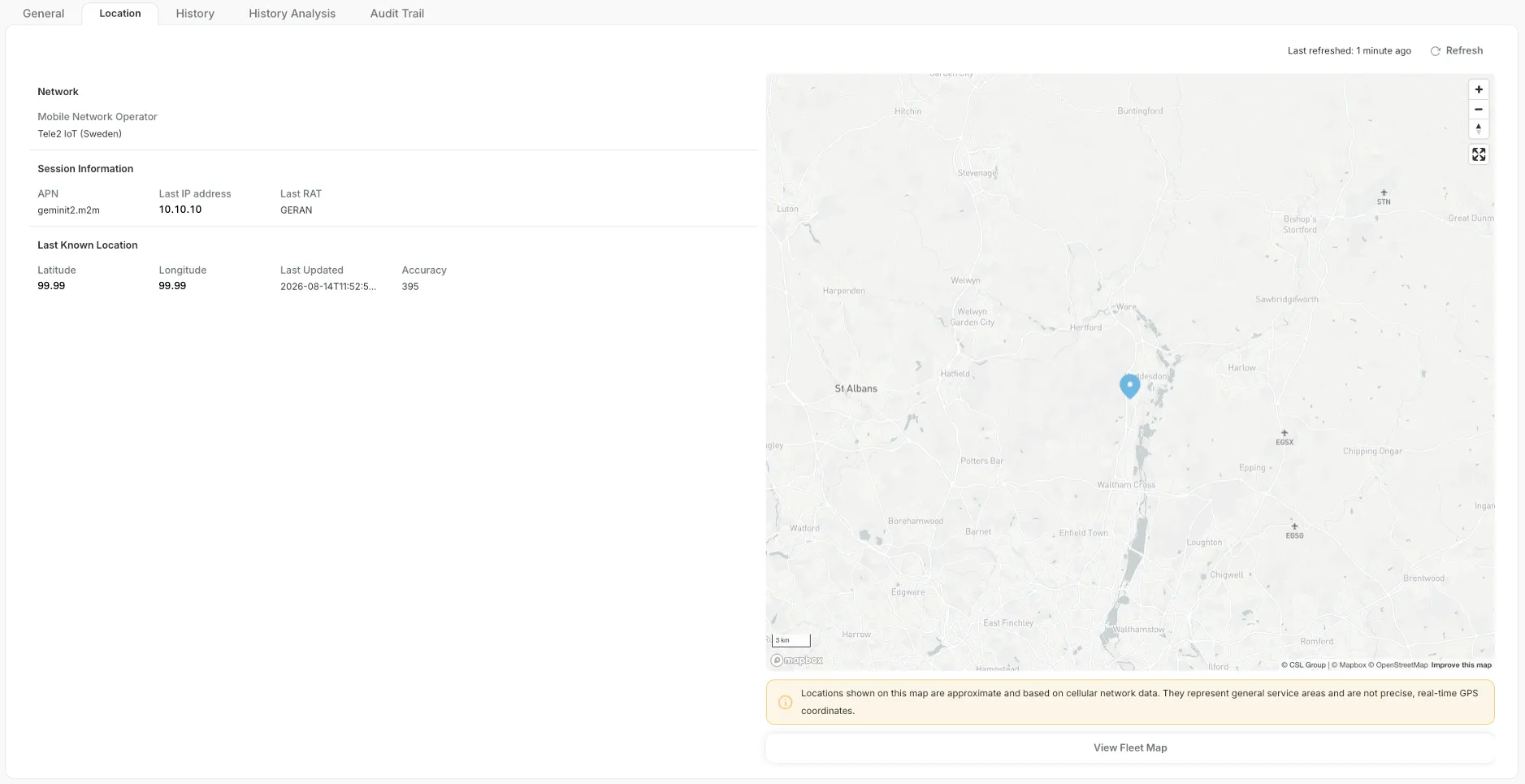The image size is (1525, 784).
Task: Click the operator name Tele2 IoT (Sweden)
Action: click(80, 134)
